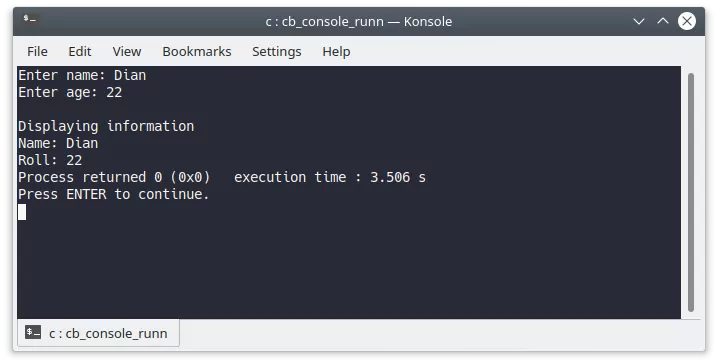Click the 'Displaying information' output line
This screenshot has height=364, width=718.
[x=106, y=126]
